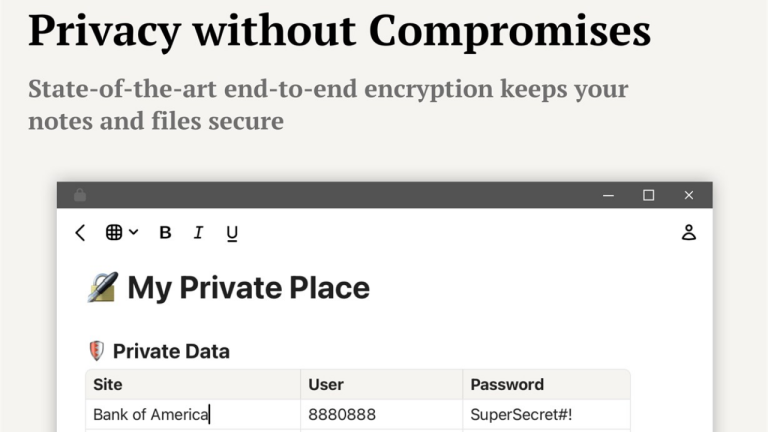
Task: Open the user account icon
Action: [689, 232]
